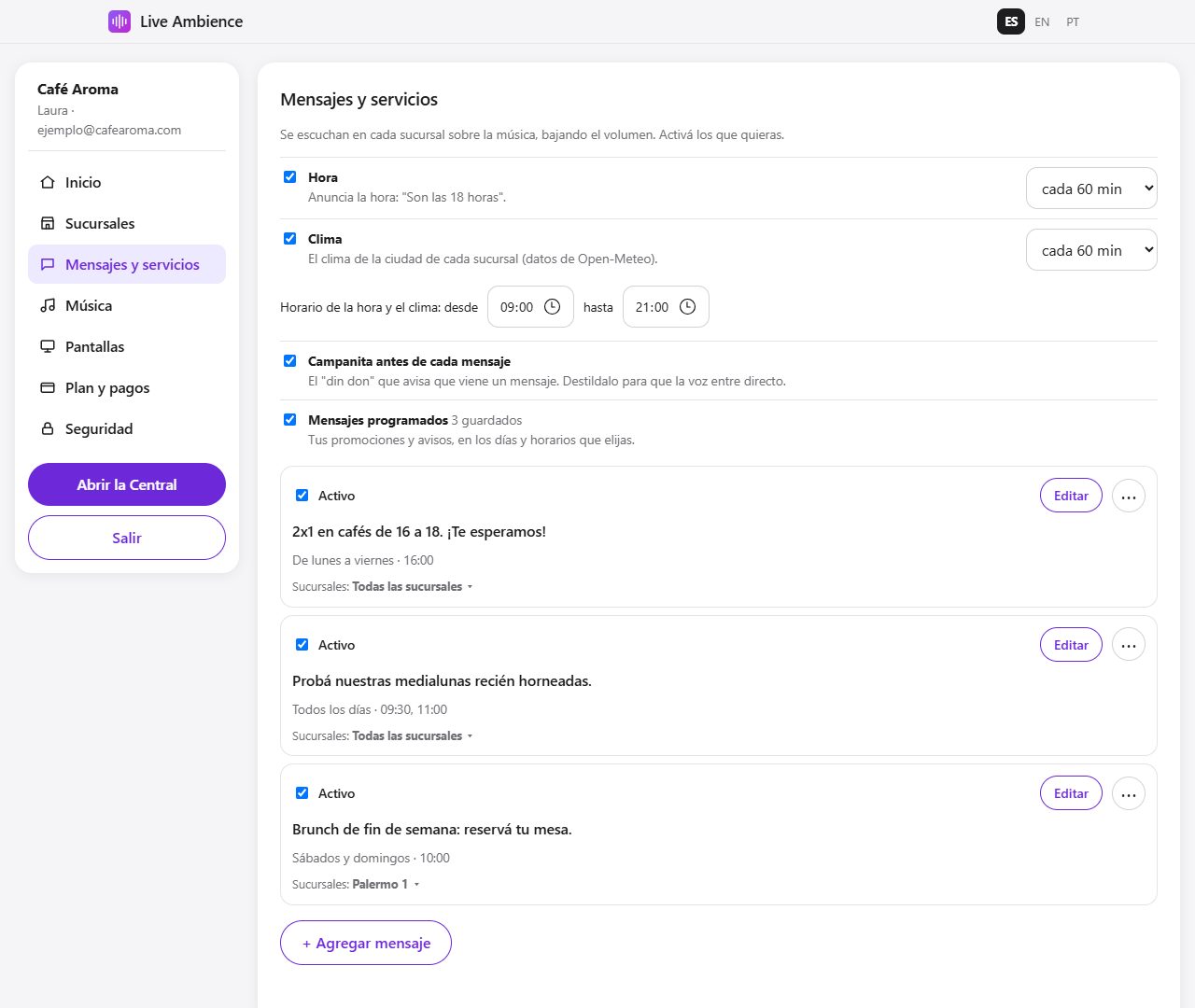Disable the Hora announcement checkbox
This screenshot has height=1008, width=1195.
289,176
